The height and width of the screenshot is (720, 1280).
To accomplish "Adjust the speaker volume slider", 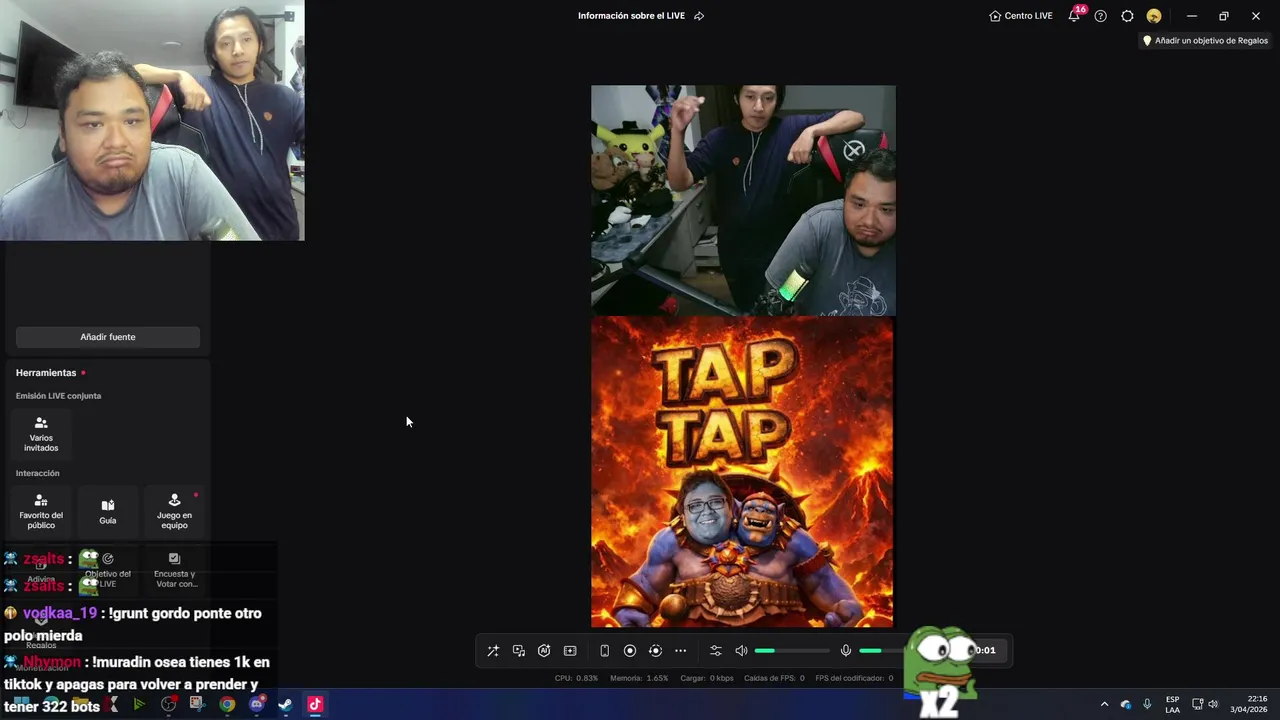I will tap(792, 651).
